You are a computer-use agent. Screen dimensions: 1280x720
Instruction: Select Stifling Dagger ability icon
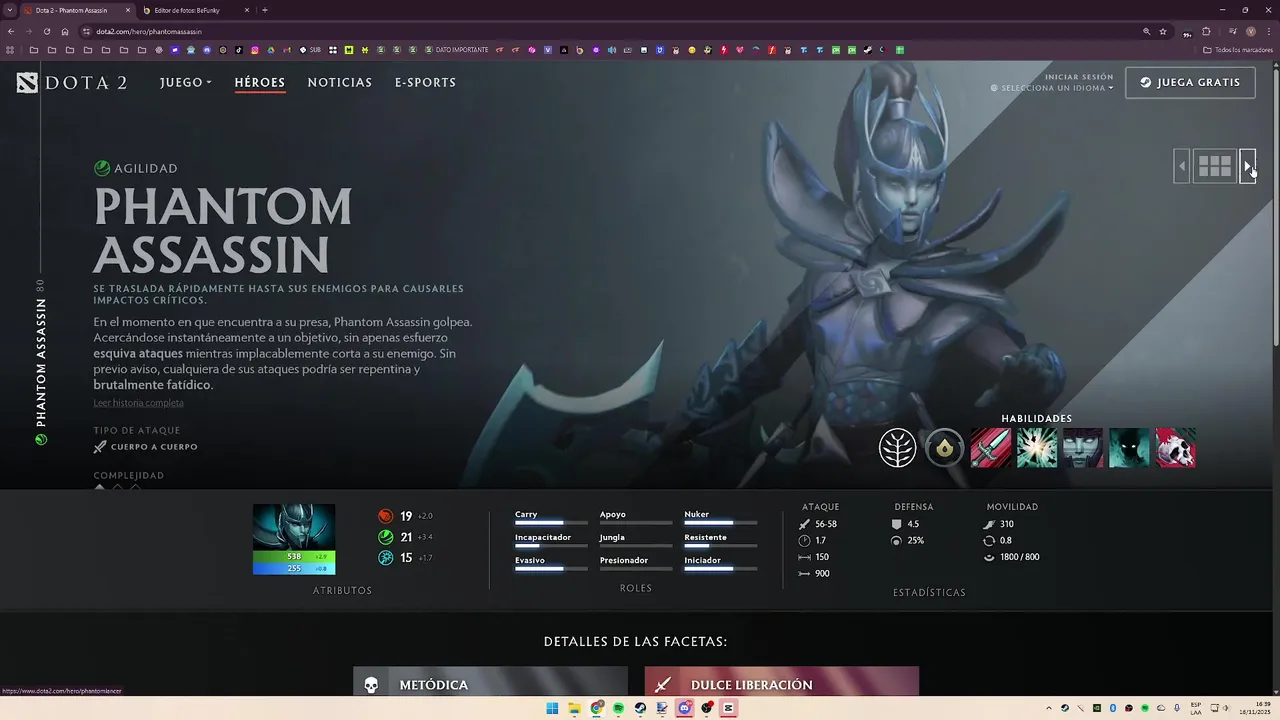click(991, 448)
